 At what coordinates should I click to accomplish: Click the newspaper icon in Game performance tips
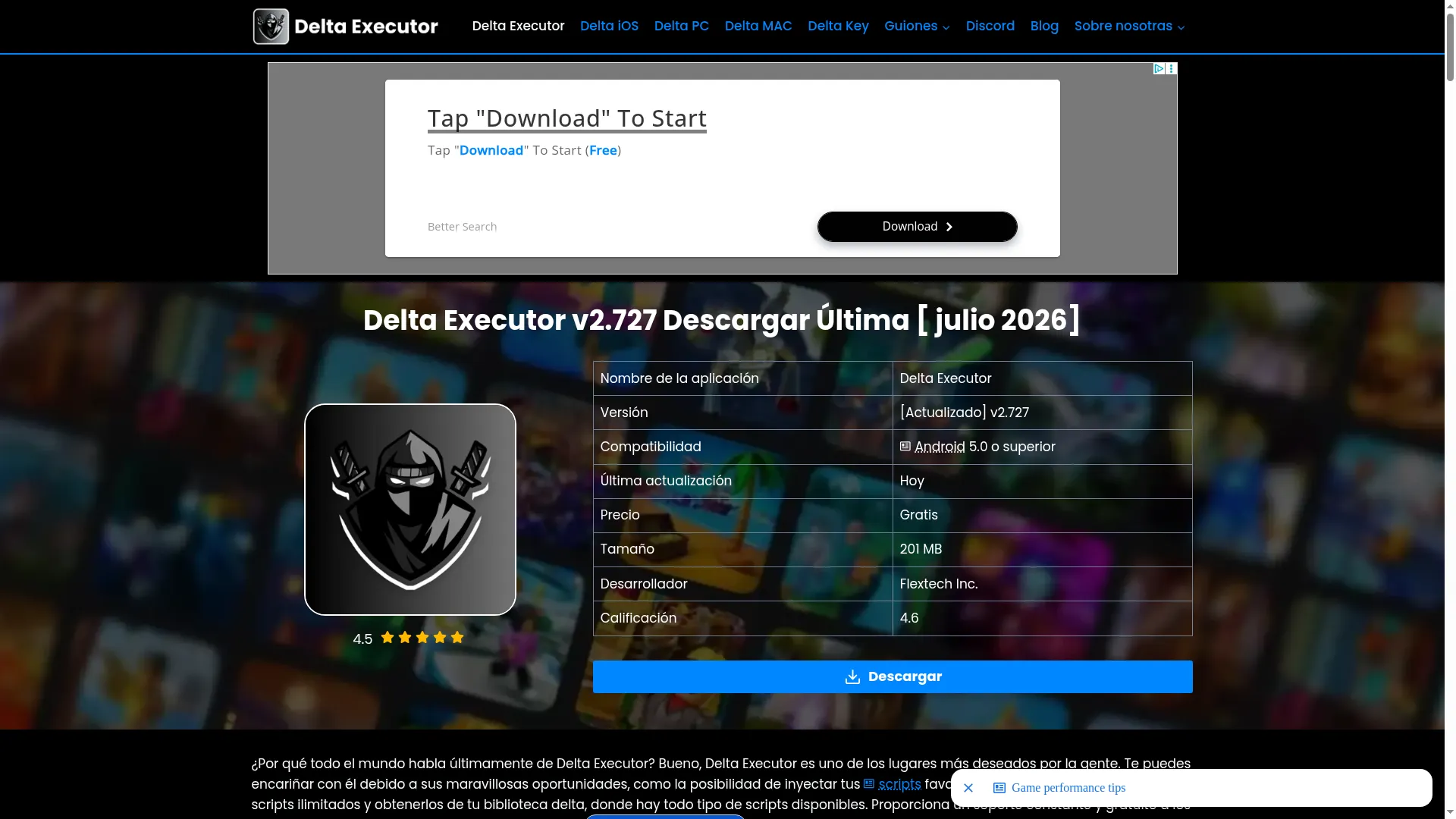[x=999, y=788]
